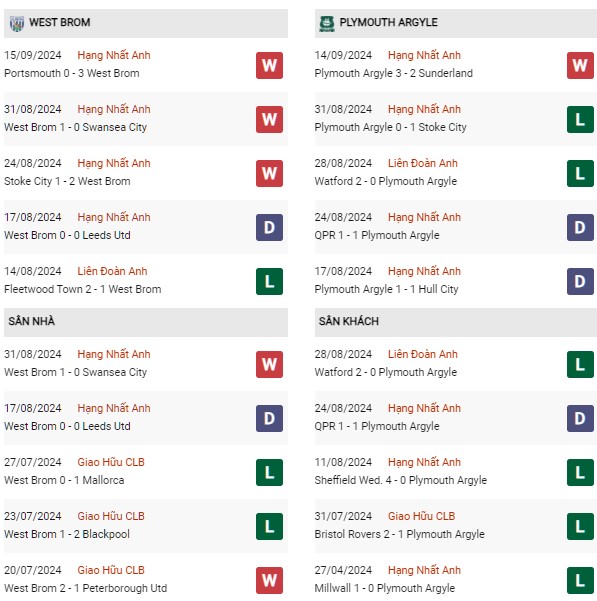Click the W badge for Portsmouth 0-3 West Brom
597x601 pixels.
[x=269, y=66]
